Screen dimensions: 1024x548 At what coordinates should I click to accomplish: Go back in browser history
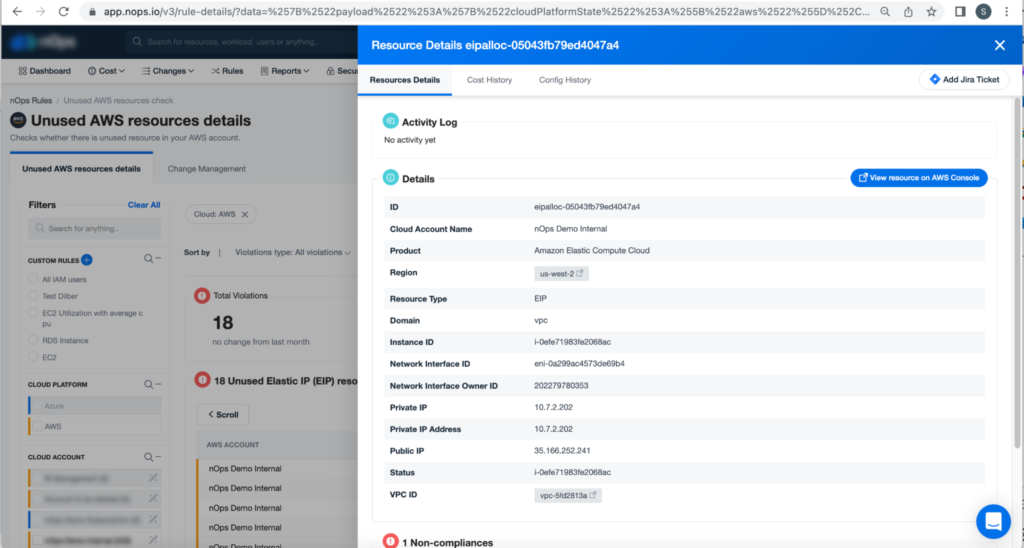(17, 12)
